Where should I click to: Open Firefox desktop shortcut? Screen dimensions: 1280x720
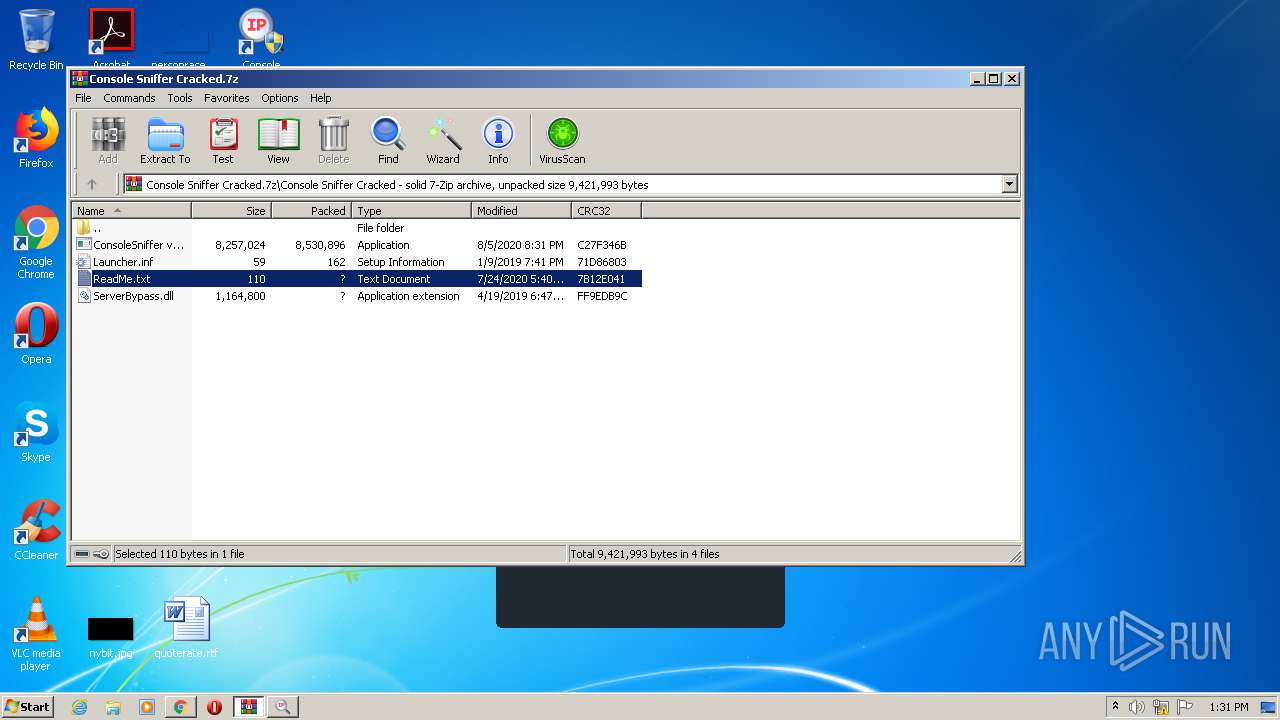pyautogui.click(x=36, y=138)
